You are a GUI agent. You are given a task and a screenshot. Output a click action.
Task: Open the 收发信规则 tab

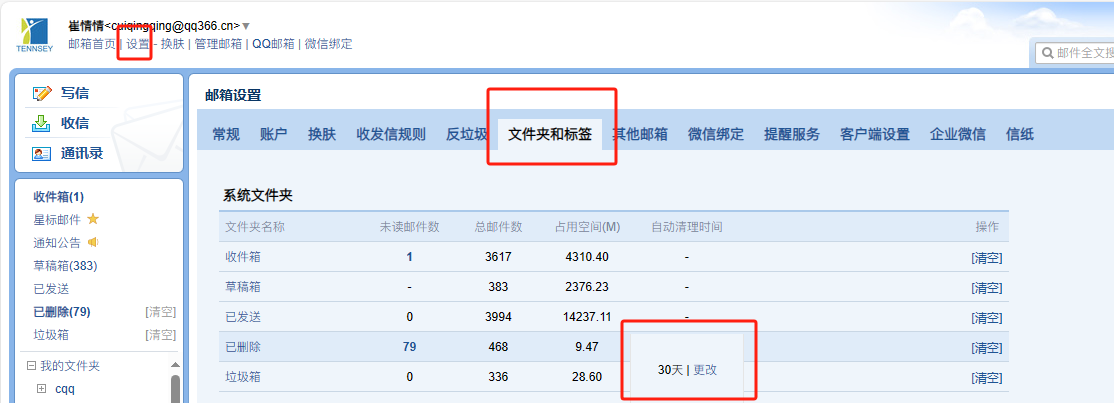391,134
